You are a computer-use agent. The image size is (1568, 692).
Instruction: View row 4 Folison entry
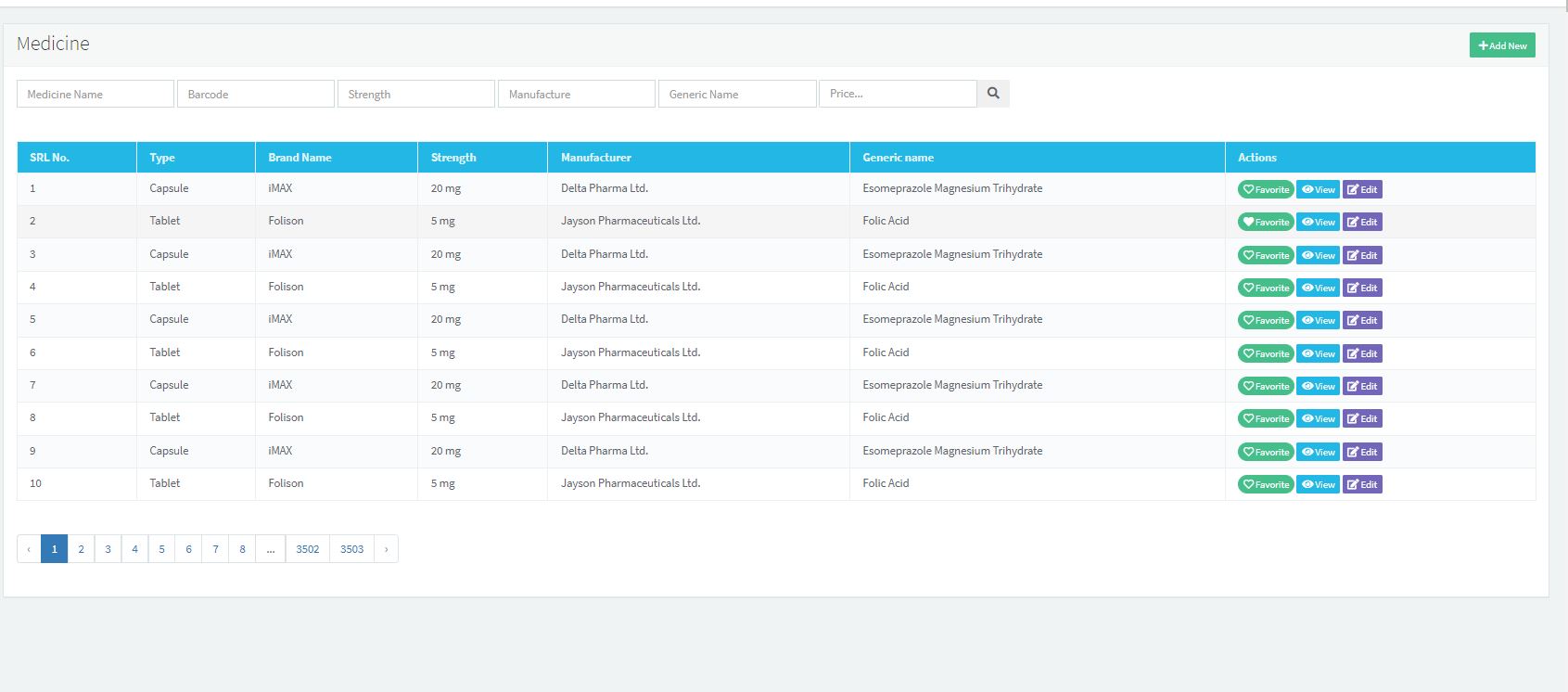tap(1317, 288)
